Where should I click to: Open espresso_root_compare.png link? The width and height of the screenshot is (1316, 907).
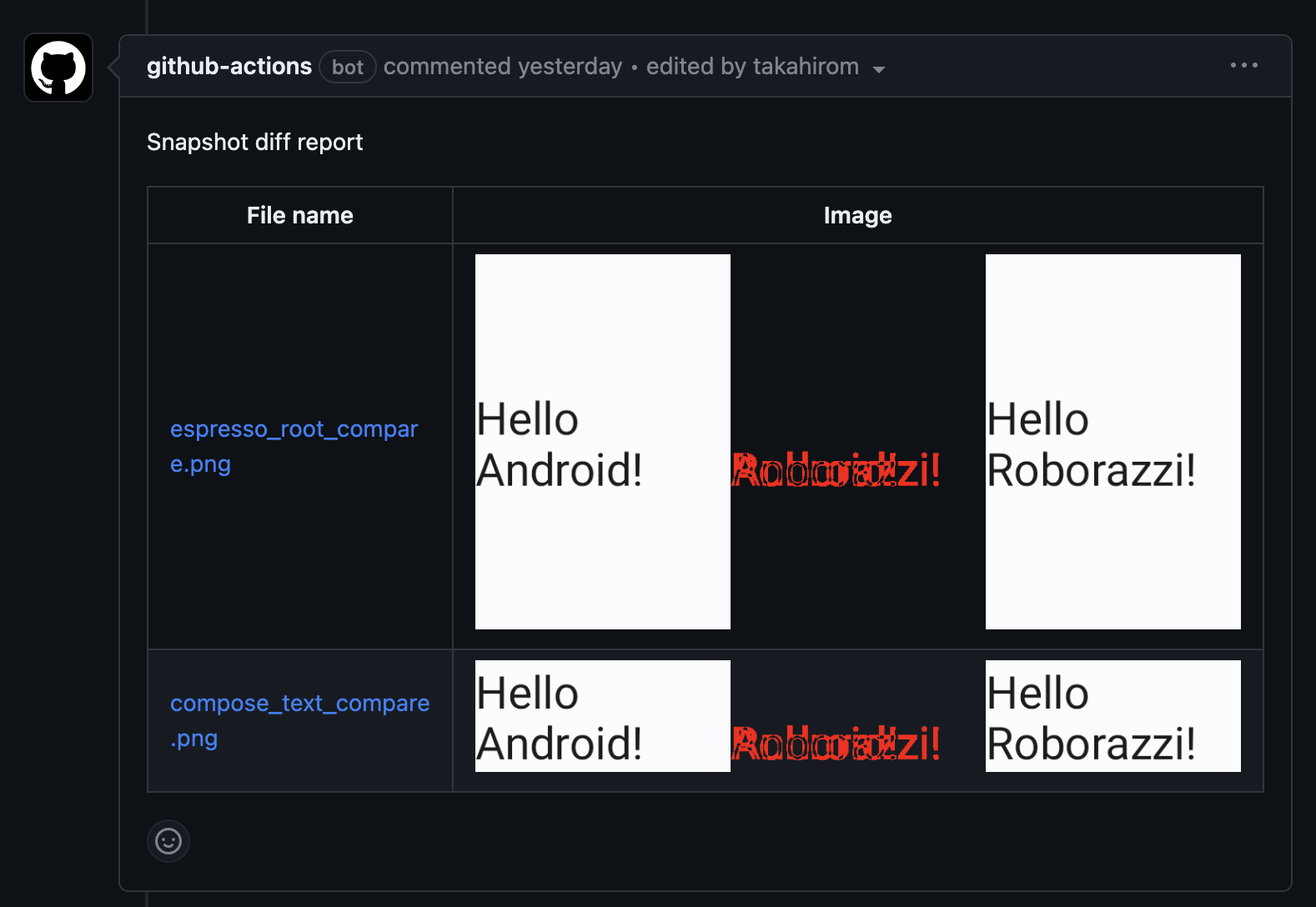[x=294, y=446]
